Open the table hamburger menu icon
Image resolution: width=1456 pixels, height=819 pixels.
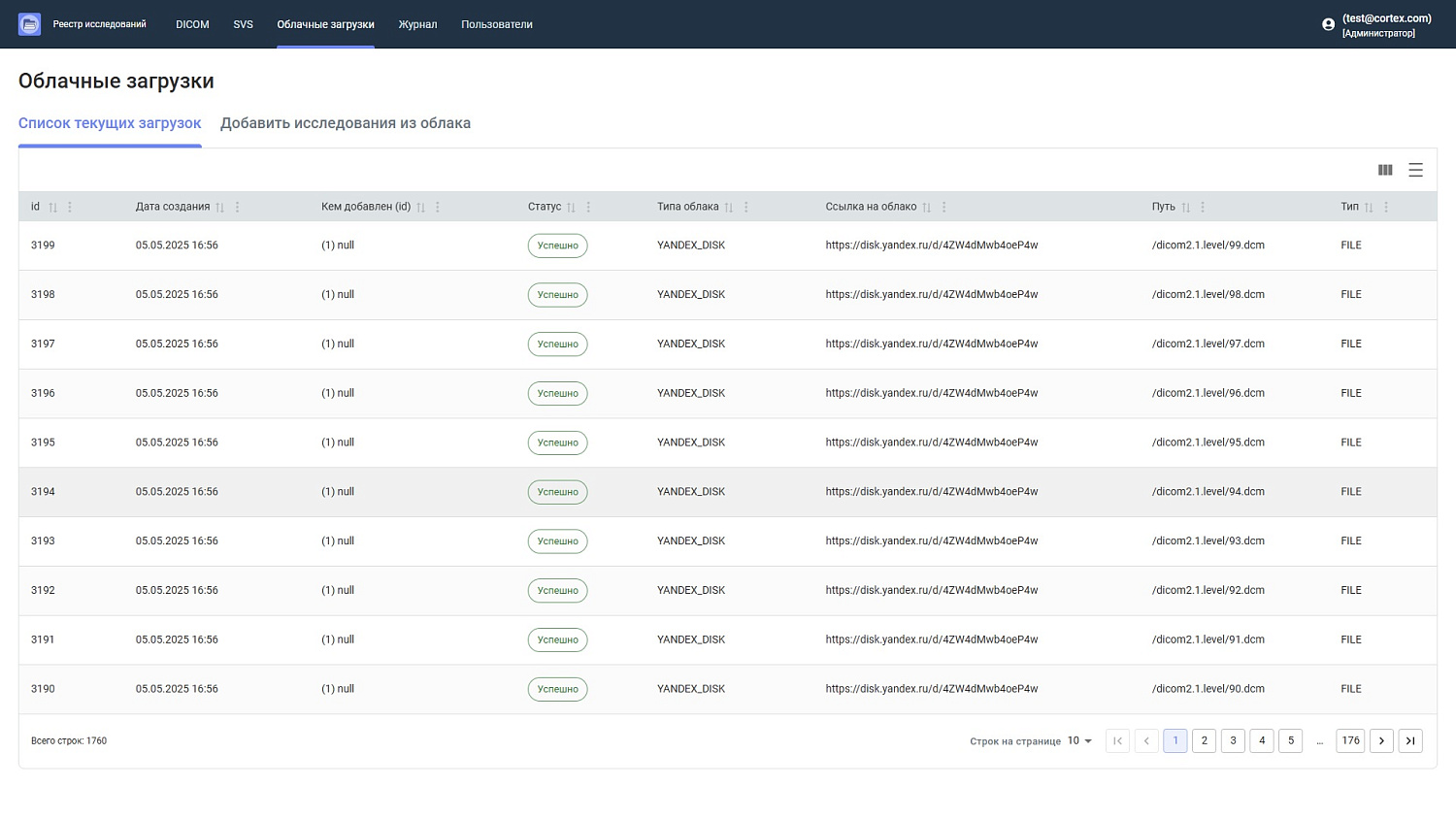tap(1415, 170)
